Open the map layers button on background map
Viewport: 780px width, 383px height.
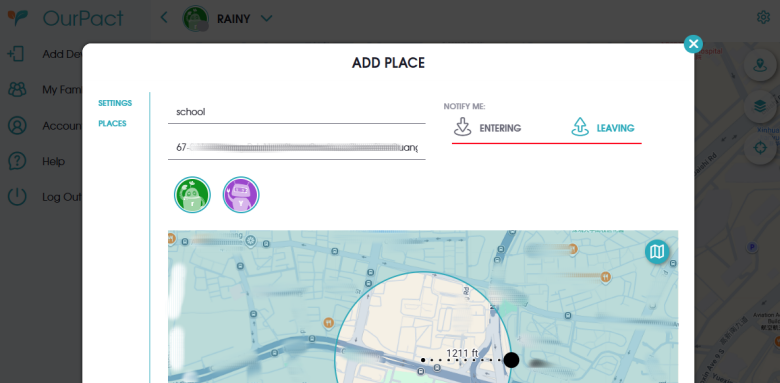[759, 106]
